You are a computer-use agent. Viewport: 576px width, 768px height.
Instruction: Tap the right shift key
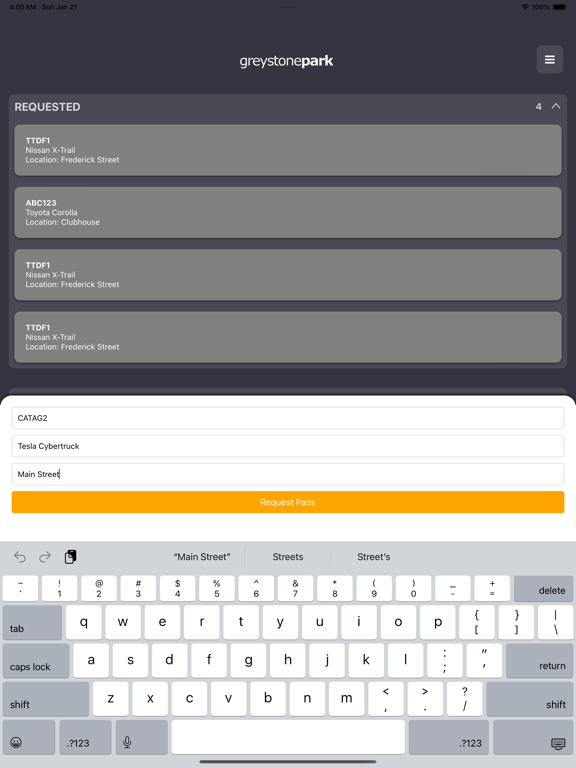tap(529, 699)
